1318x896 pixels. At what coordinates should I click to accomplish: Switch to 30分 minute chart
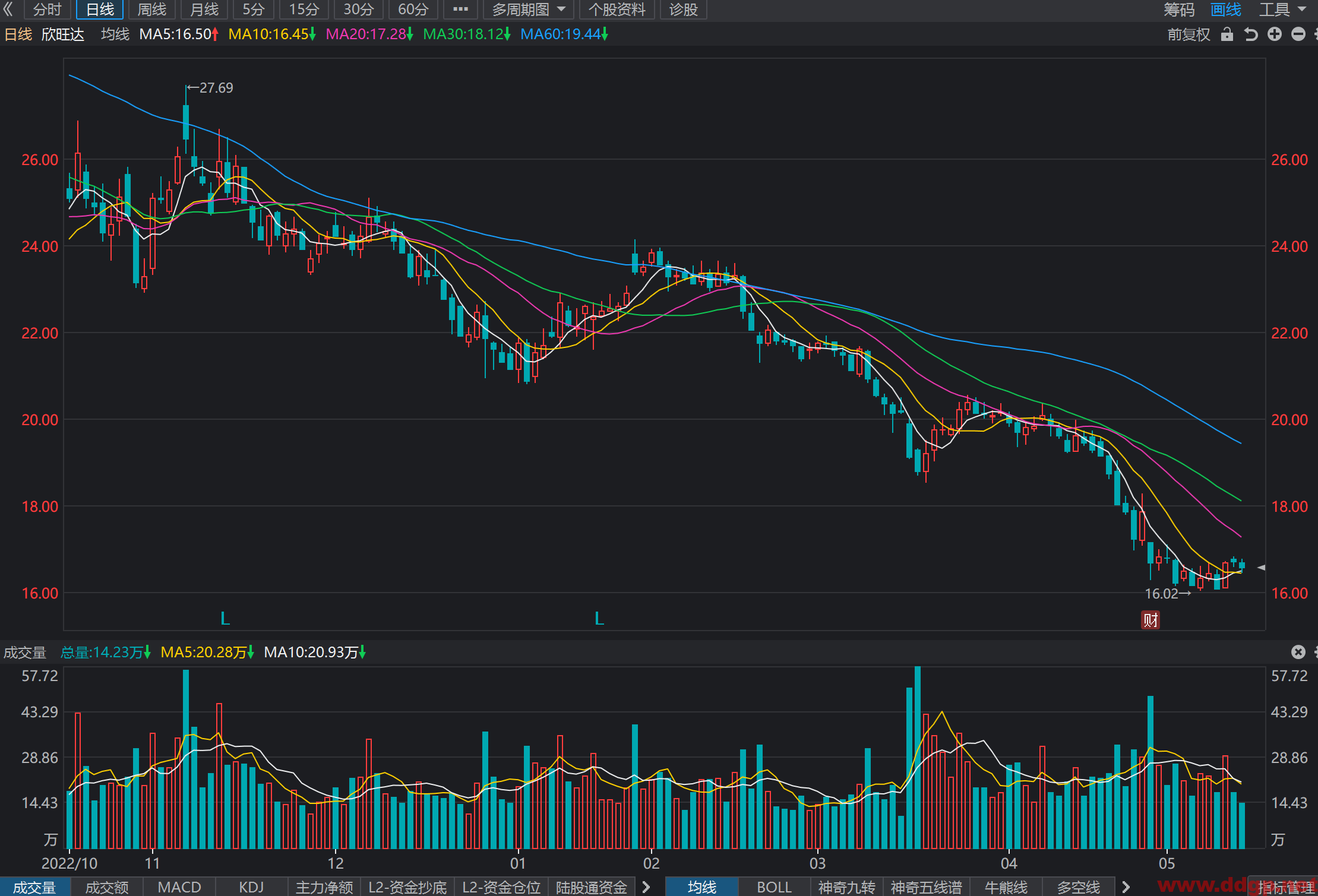point(358,10)
